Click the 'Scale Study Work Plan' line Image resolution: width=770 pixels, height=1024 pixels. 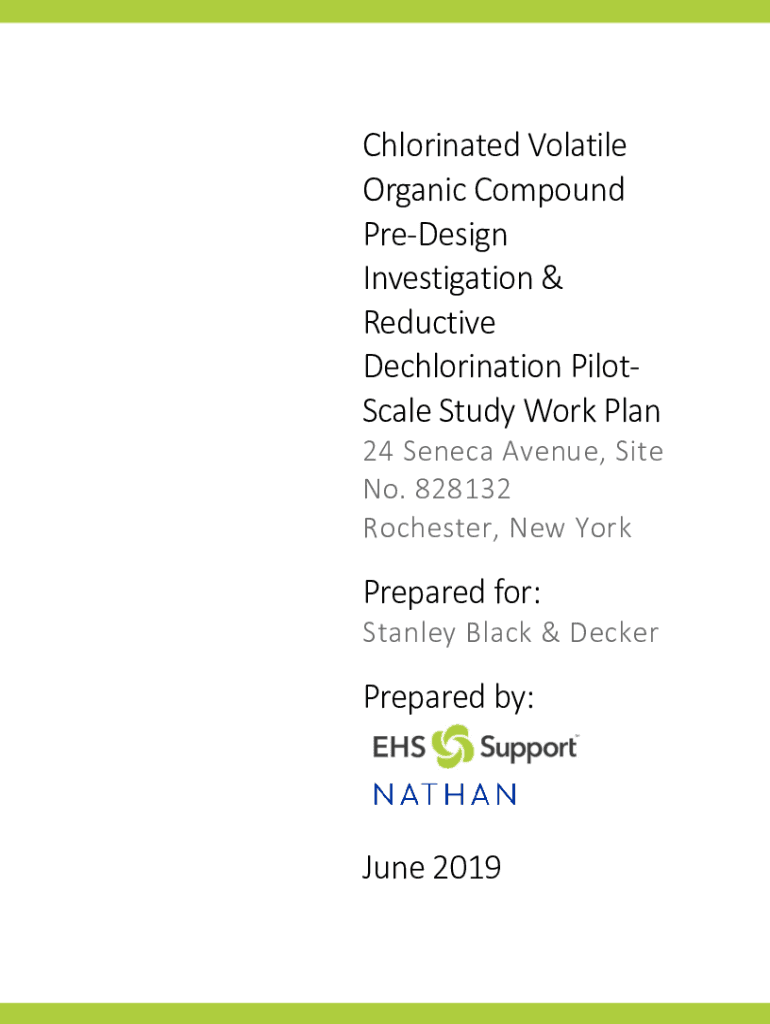(x=511, y=411)
